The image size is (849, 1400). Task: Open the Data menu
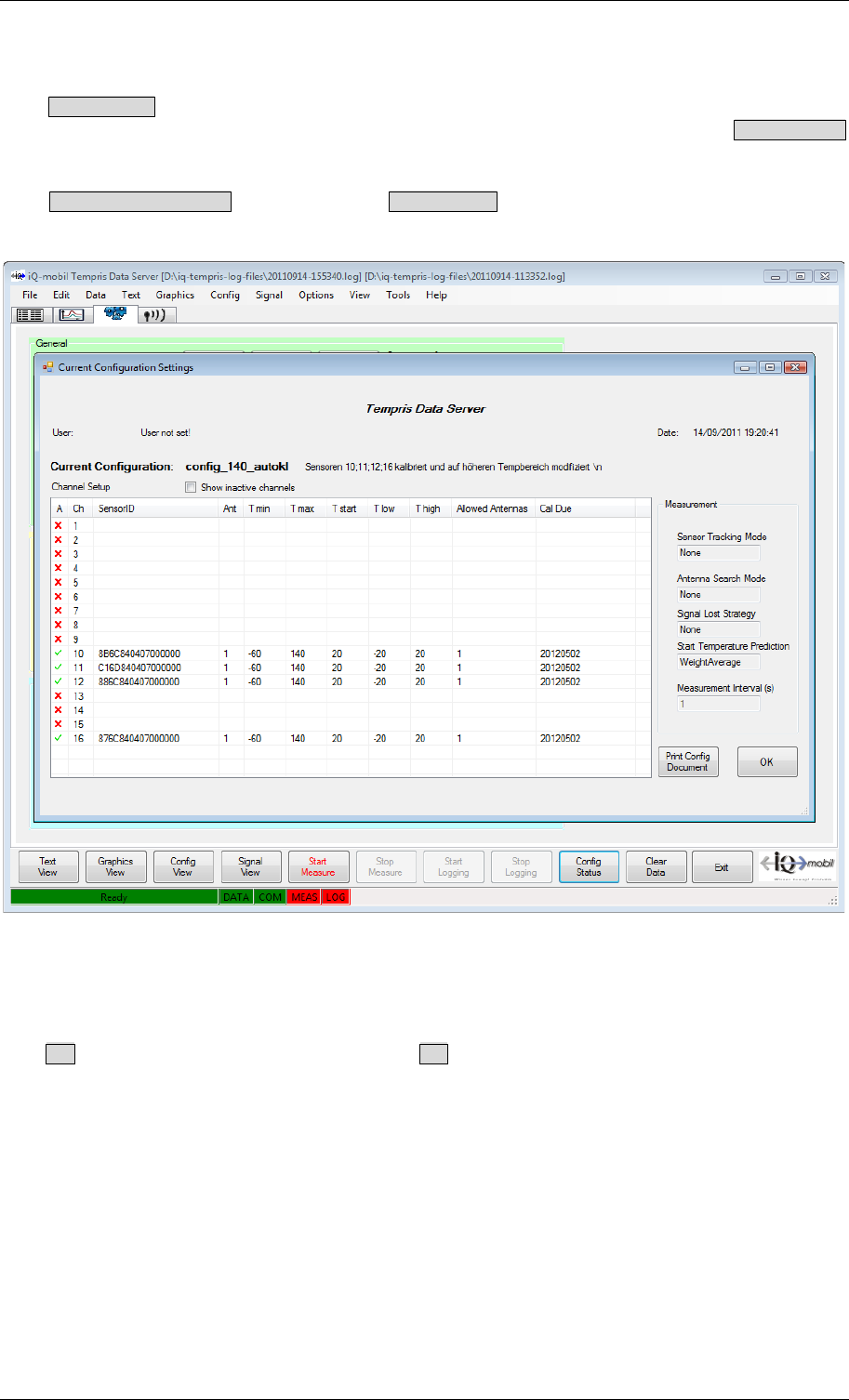click(96, 295)
